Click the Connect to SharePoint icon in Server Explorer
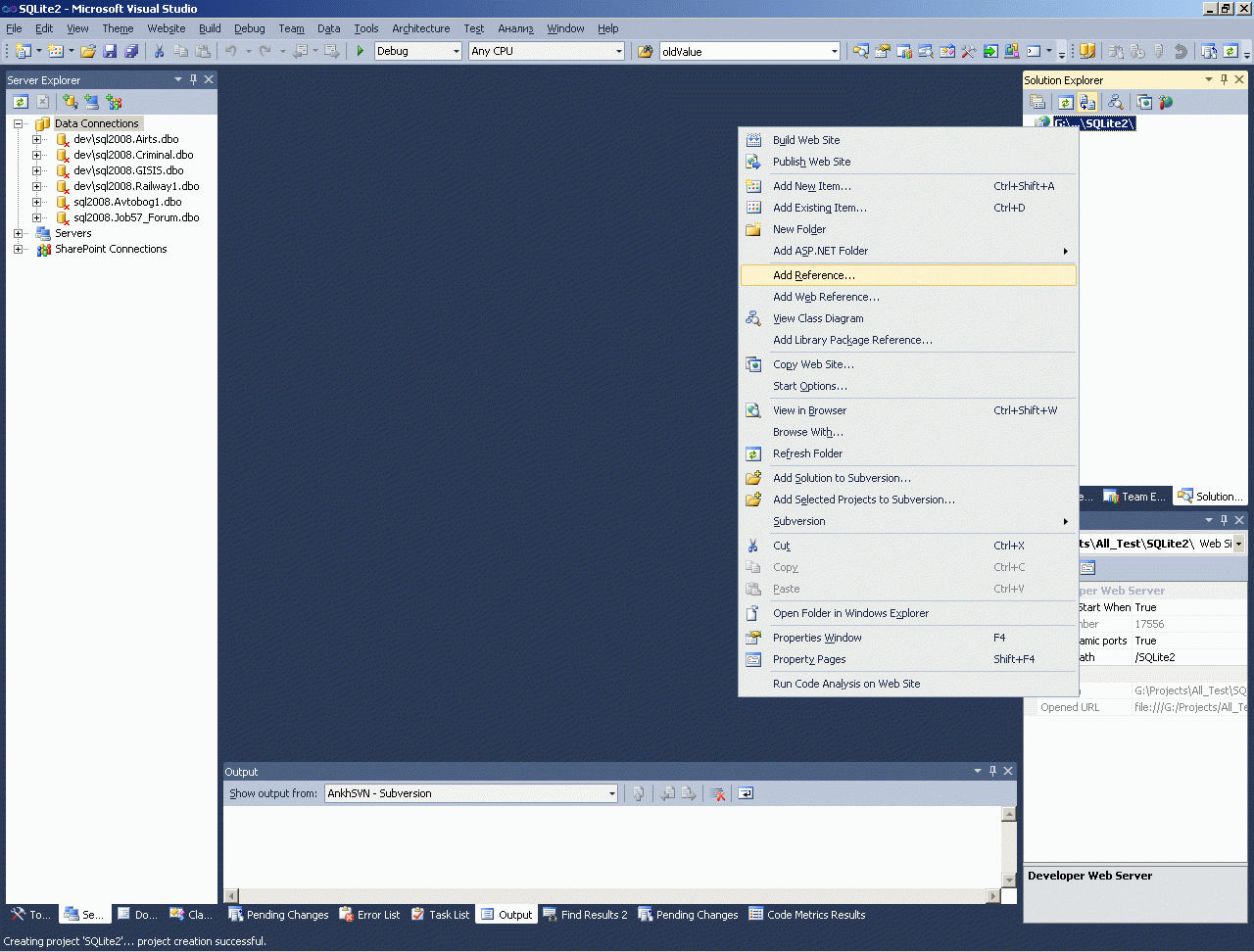Image resolution: width=1254 pixels, height=952 pixels. [x=114, y=101]
